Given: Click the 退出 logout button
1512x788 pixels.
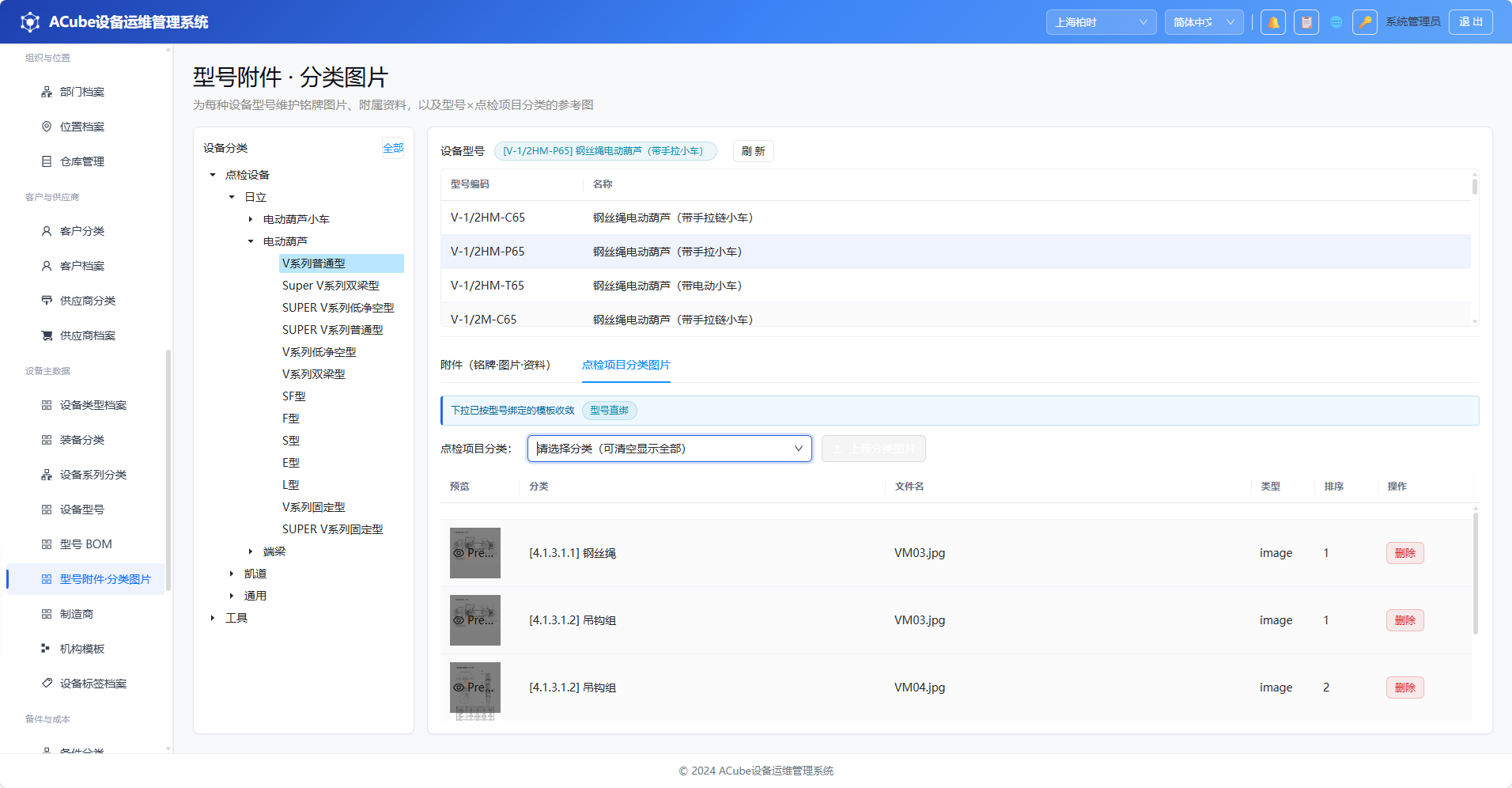Looking at the screenshot, I should tap(1471, 22).
